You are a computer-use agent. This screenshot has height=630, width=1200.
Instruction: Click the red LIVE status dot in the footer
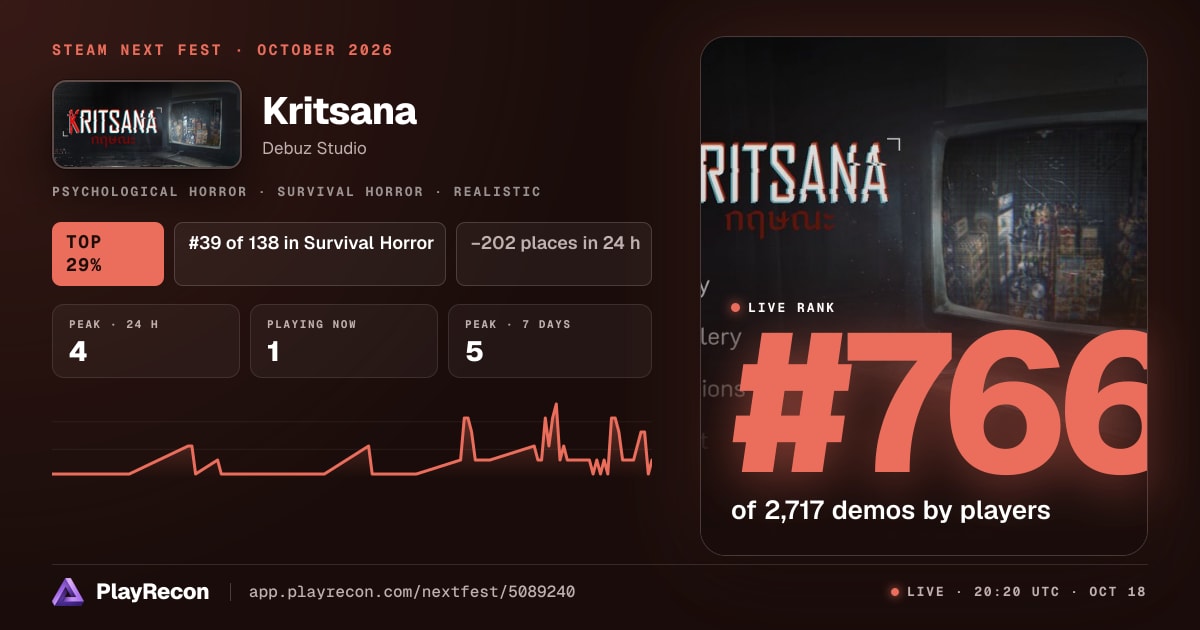[895, 592]
